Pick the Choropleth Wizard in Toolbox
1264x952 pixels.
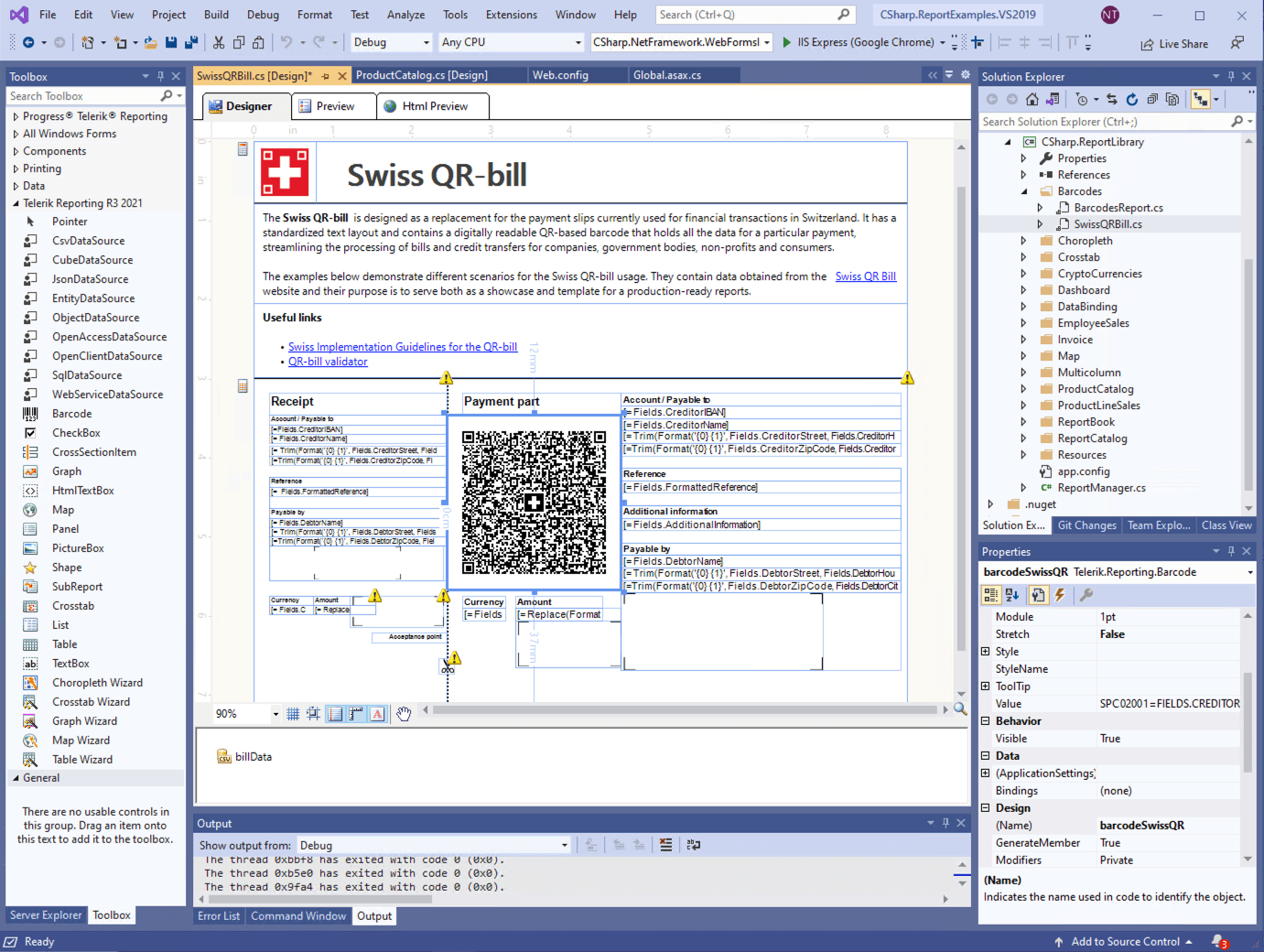click(x=97, y=683)
